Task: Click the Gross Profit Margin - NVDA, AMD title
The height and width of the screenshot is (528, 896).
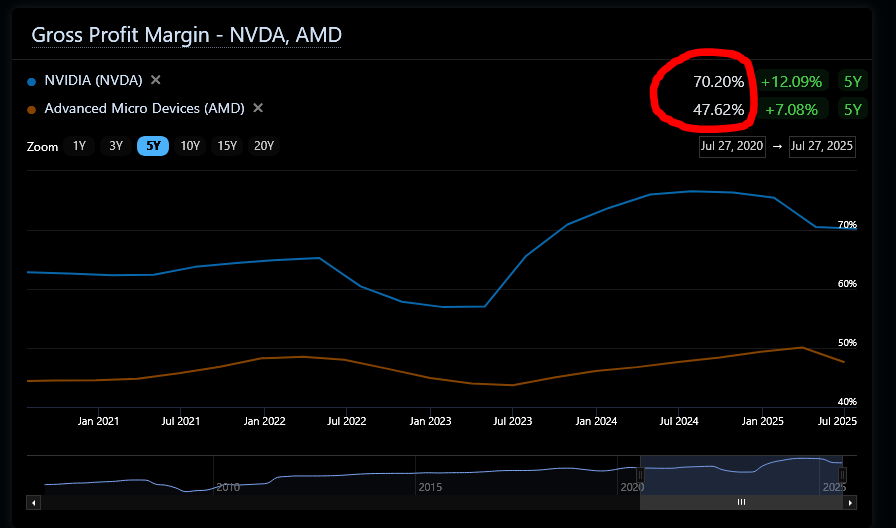Action: [x=186, y=35]
